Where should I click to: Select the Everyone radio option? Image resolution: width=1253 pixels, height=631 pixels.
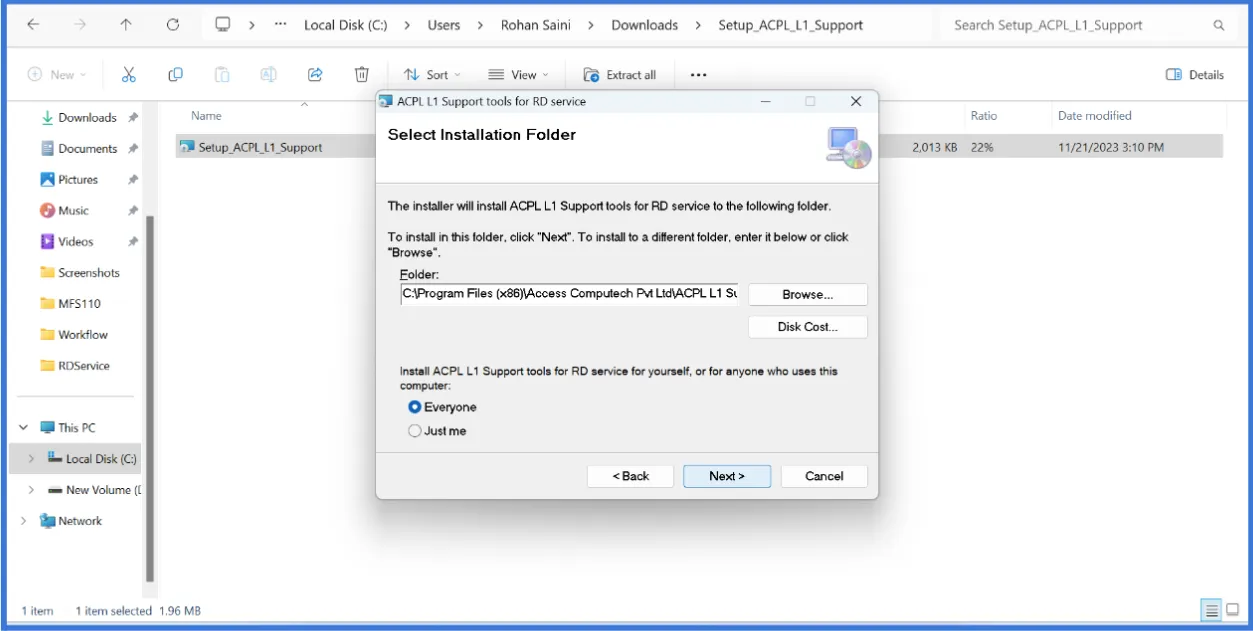pyautogui.click(x=415, y=407)
